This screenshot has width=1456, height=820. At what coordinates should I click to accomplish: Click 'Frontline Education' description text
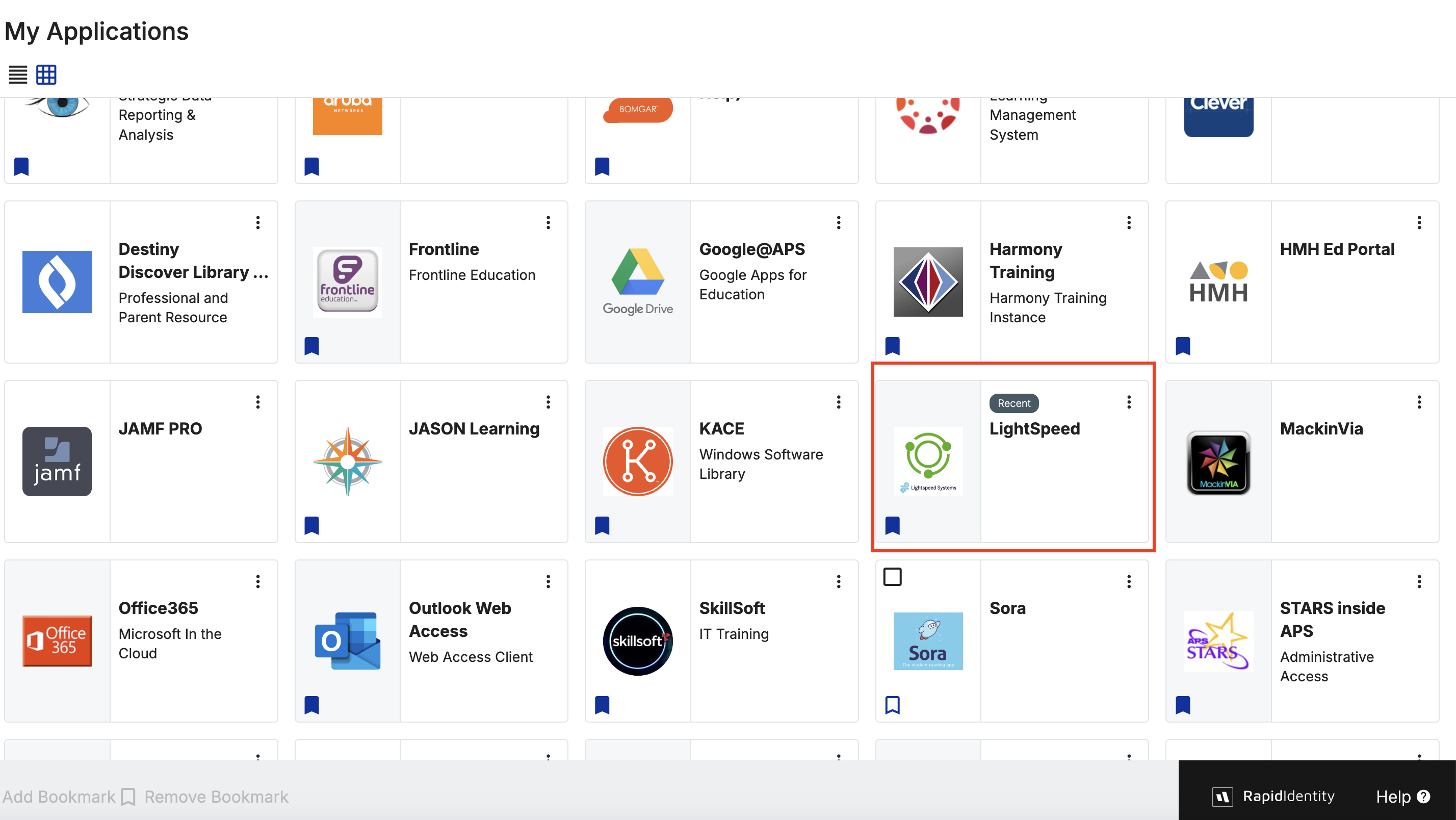click(x=472, y=275)
